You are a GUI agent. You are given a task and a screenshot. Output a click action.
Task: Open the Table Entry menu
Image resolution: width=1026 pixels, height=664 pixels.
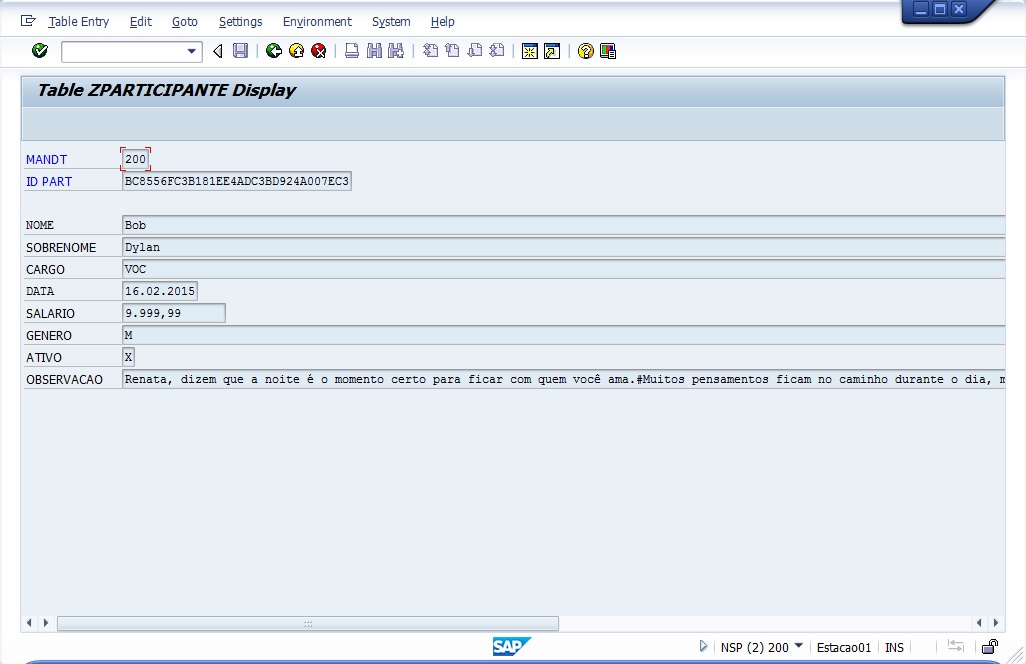click(x=78, y=21)
